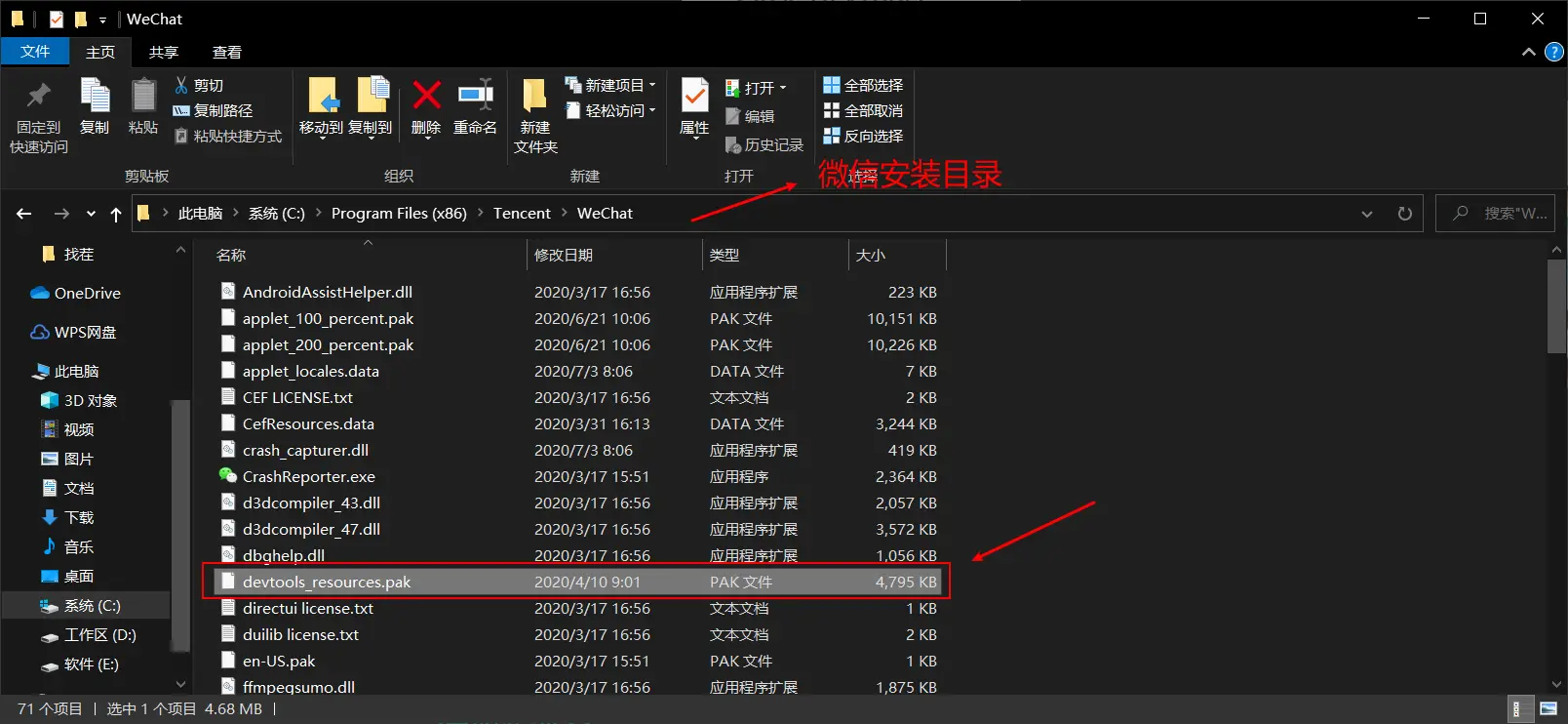Choose Paste Shortcut (粘贴快捷方式)
The image size is (1568, 724).
pyautogui.click(x=228, y=136)
